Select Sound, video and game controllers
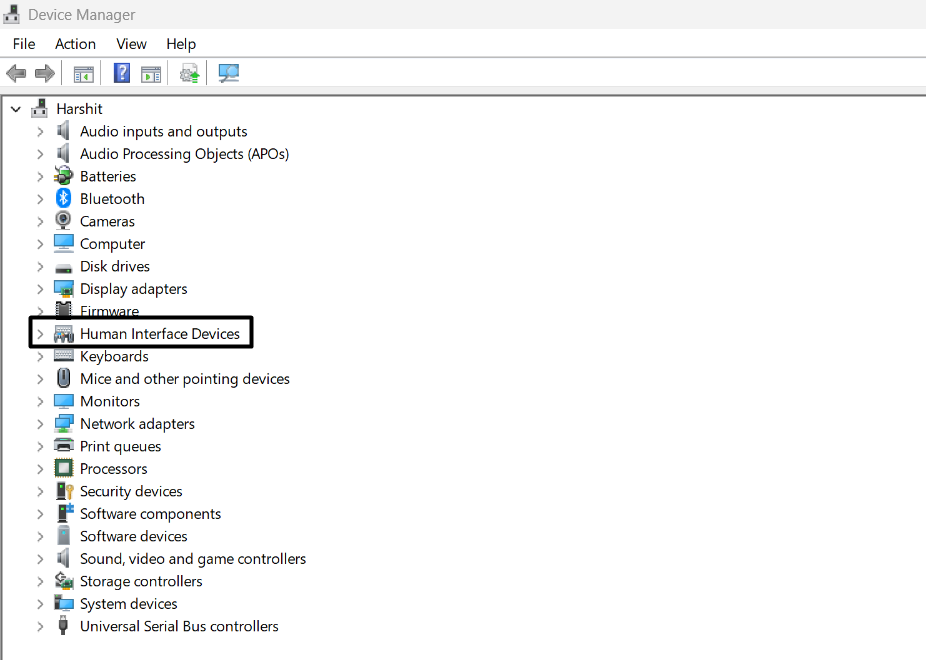926x660 pixels. coord(192,559)
